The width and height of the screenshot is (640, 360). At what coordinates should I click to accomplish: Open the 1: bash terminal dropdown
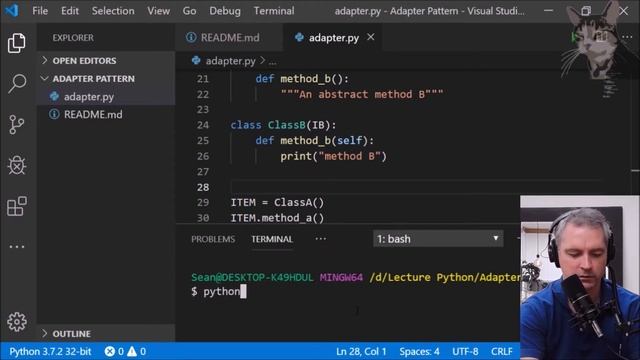coord(438,239)
